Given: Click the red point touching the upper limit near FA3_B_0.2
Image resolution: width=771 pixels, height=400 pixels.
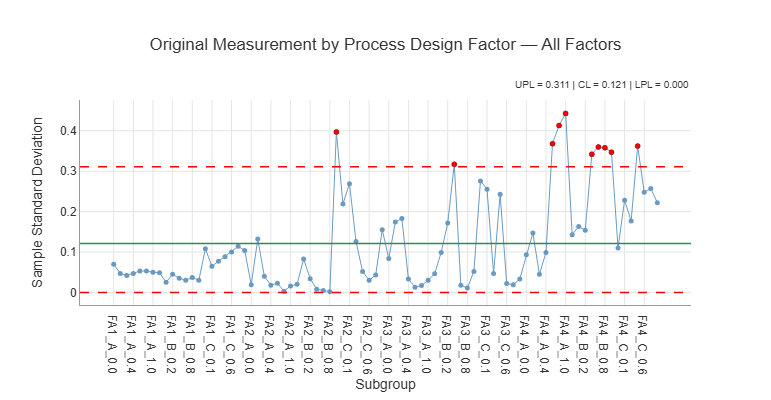Looking at the screenshot, I should [x=454, y=164].
